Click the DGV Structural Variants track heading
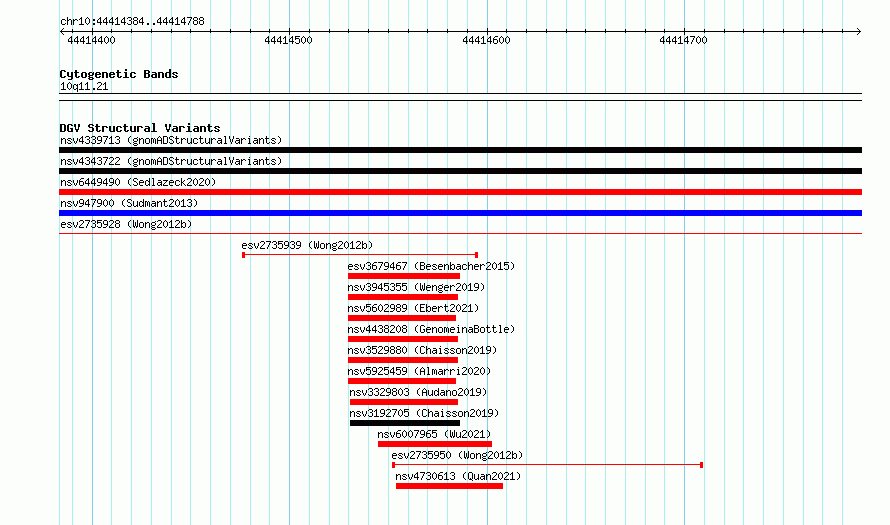890x525 pixels. (140, 128)
